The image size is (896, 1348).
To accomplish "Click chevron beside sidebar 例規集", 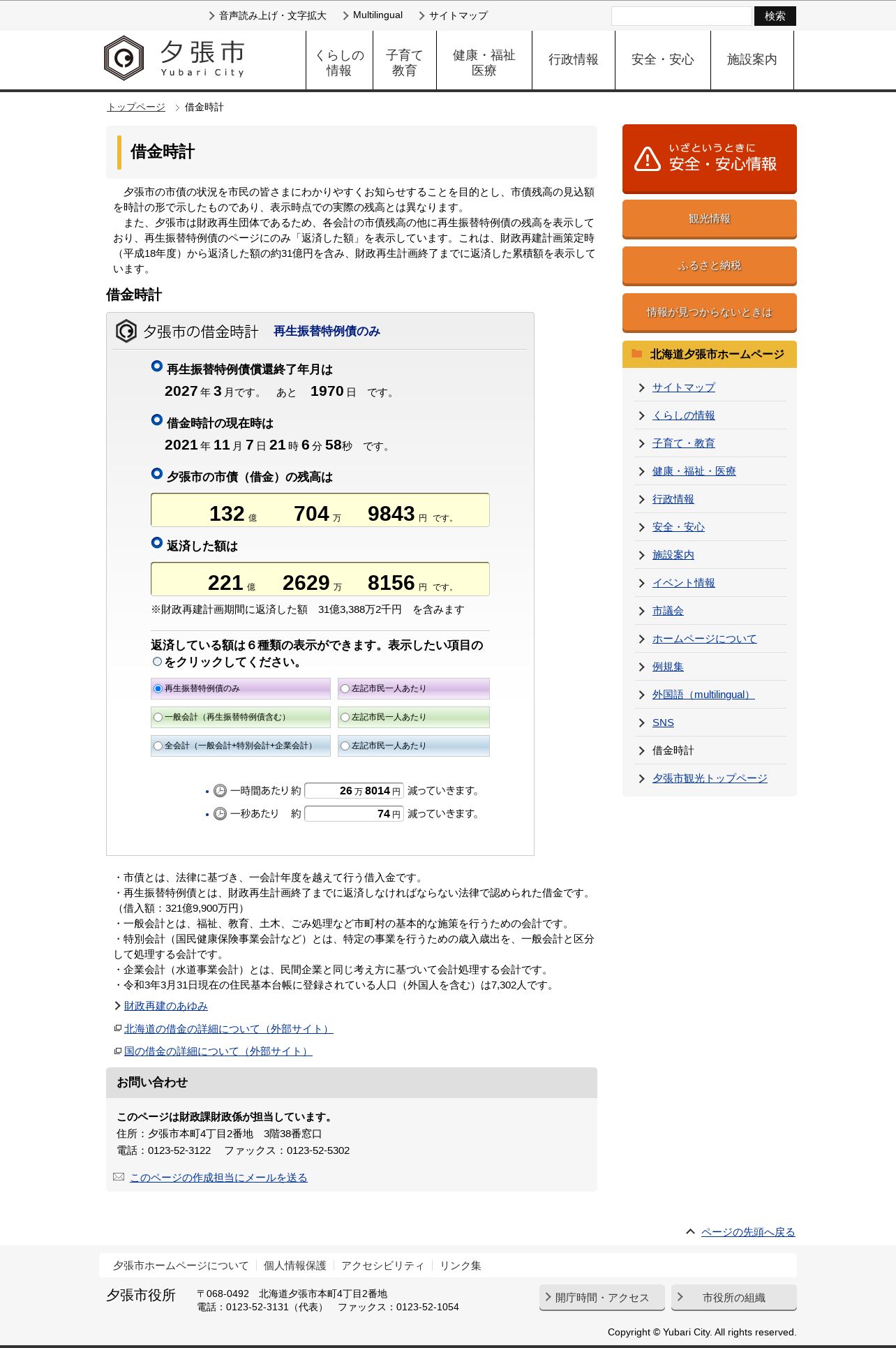I will point(641,667).
